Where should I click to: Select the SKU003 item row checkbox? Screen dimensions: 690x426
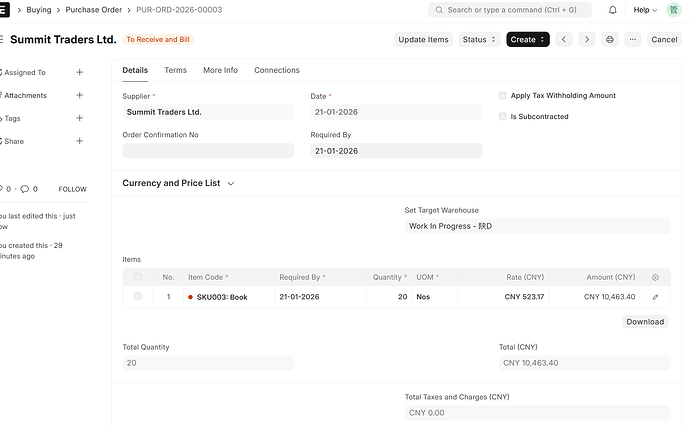click(x=138, y=297)
